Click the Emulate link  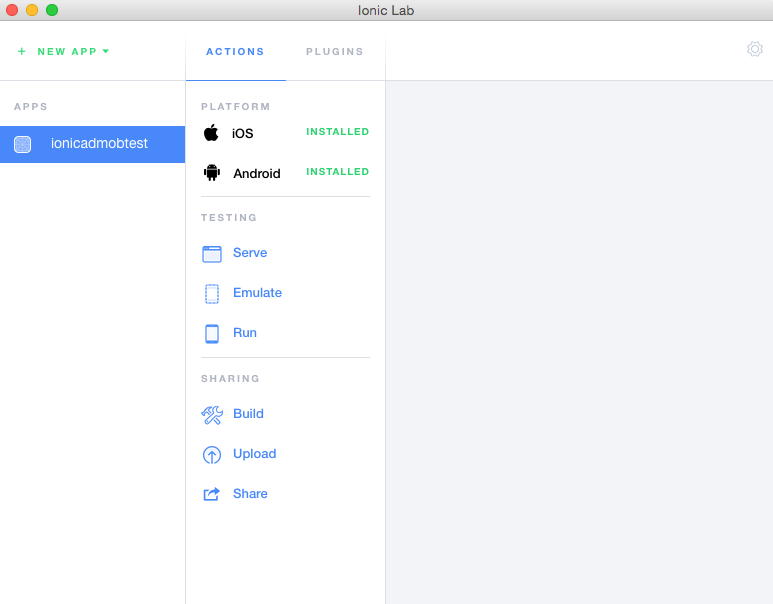pyautogui.click(x=257, y=292)
